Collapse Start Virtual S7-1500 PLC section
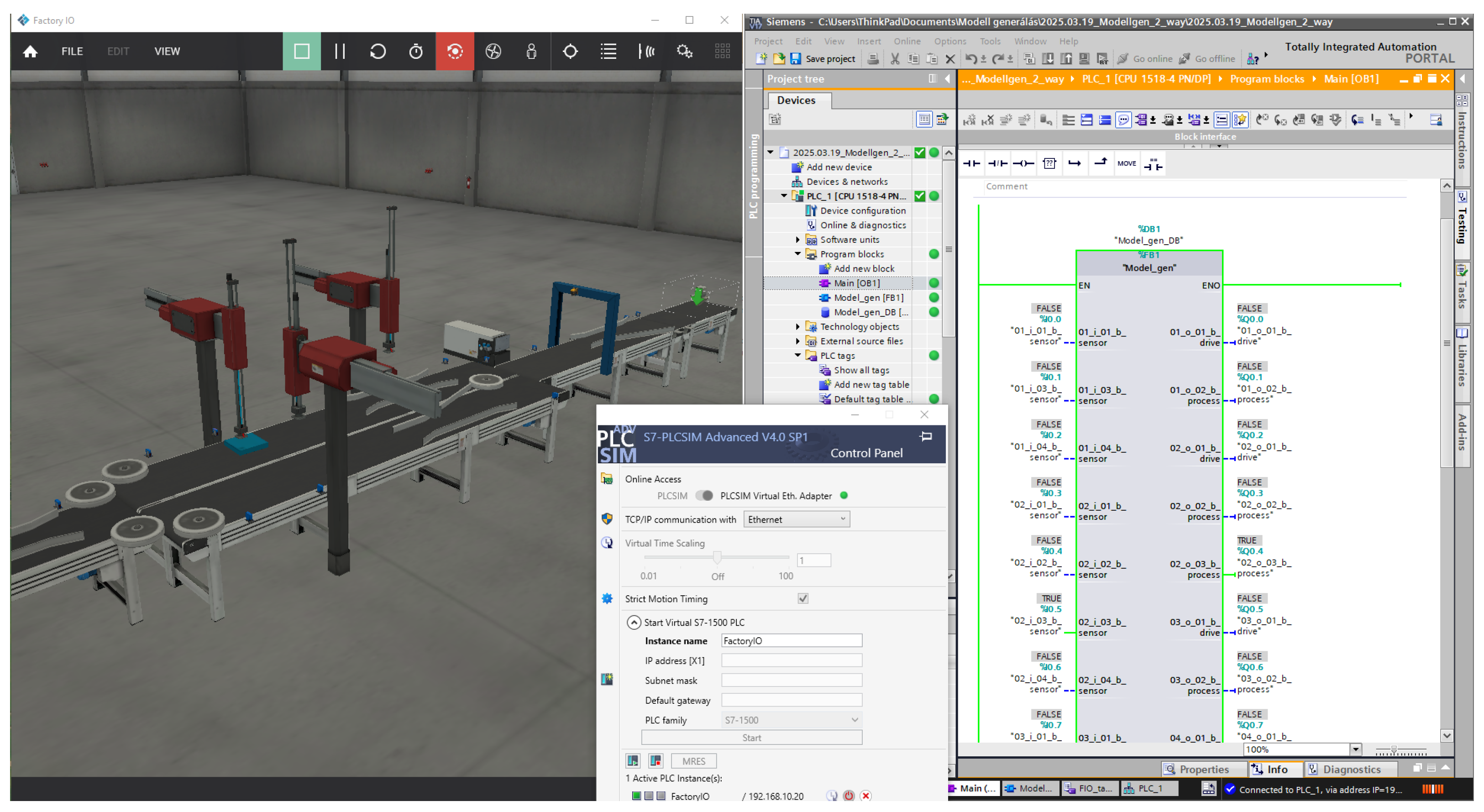Image resolution: width=1484 pixels, height=812 pixels. point(633,623)
